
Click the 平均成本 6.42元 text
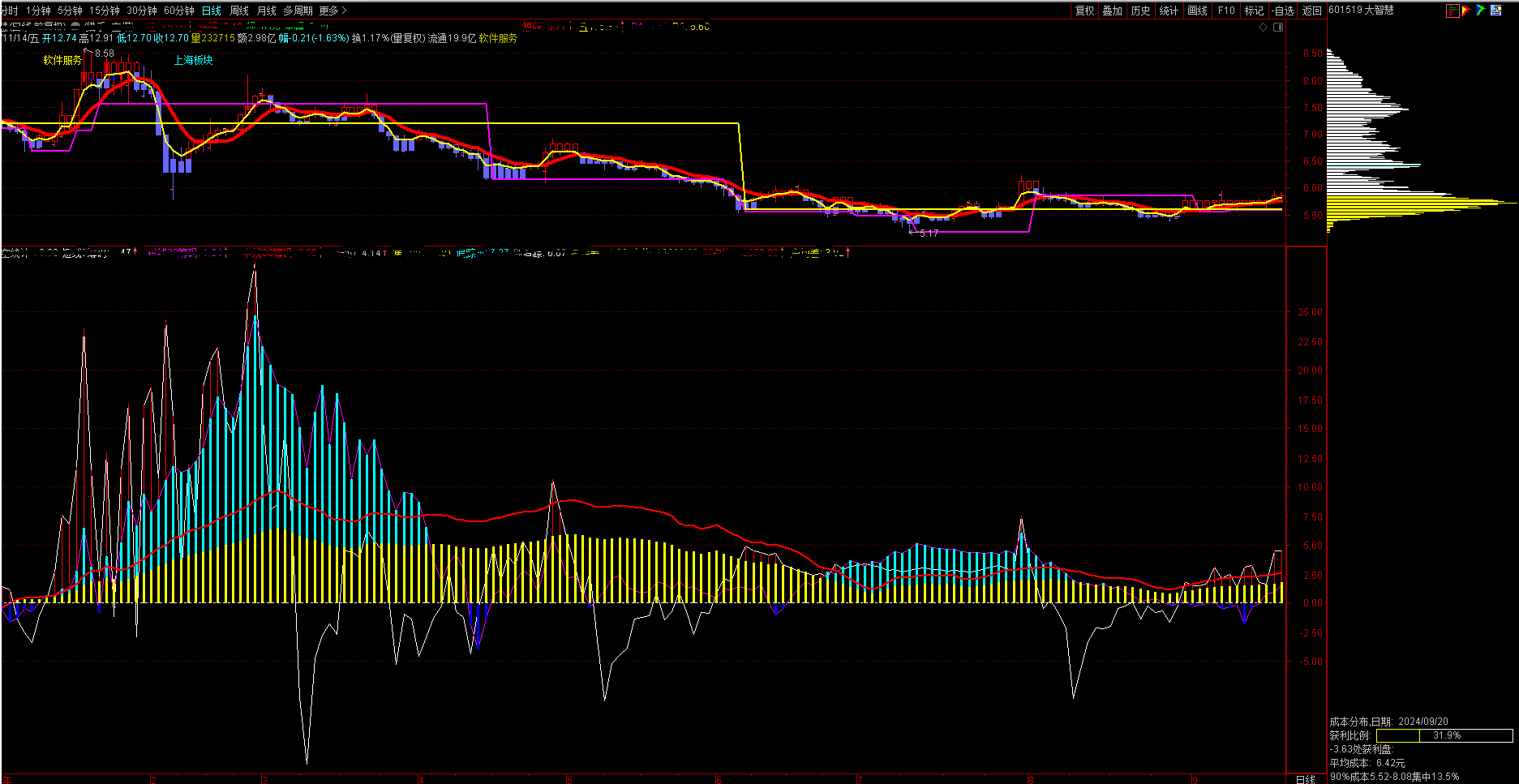(1367, 763)
